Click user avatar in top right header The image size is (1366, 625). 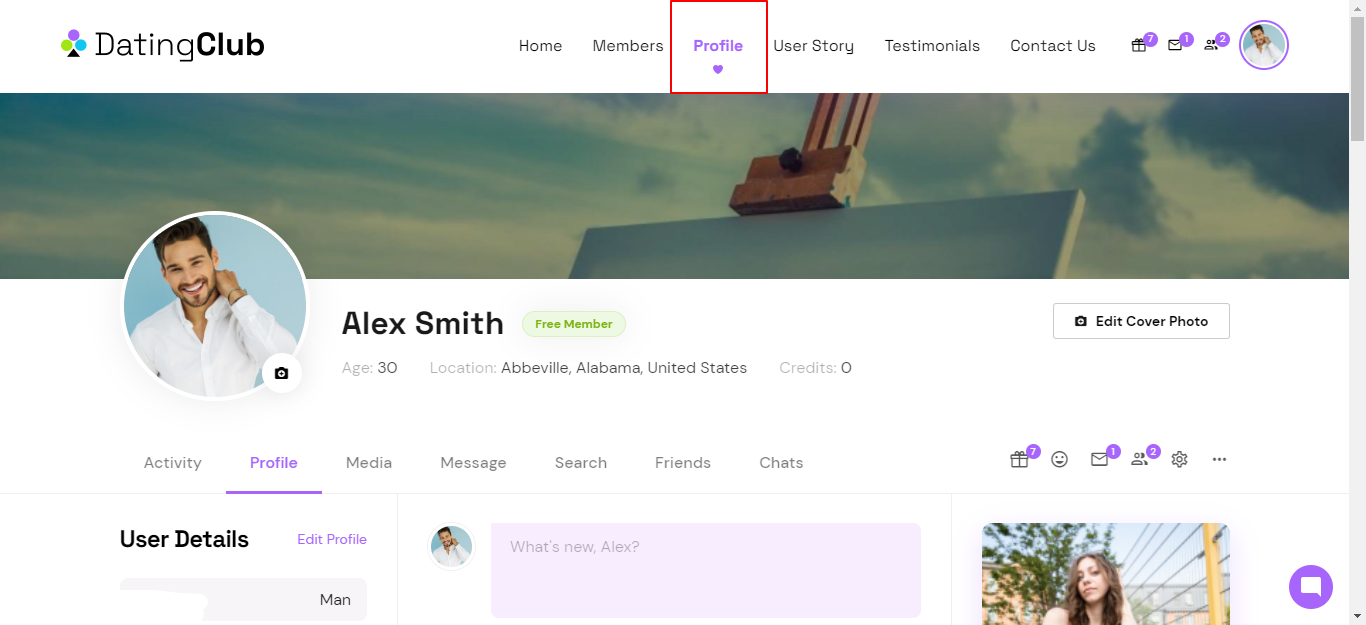(x=1264, y=46)
